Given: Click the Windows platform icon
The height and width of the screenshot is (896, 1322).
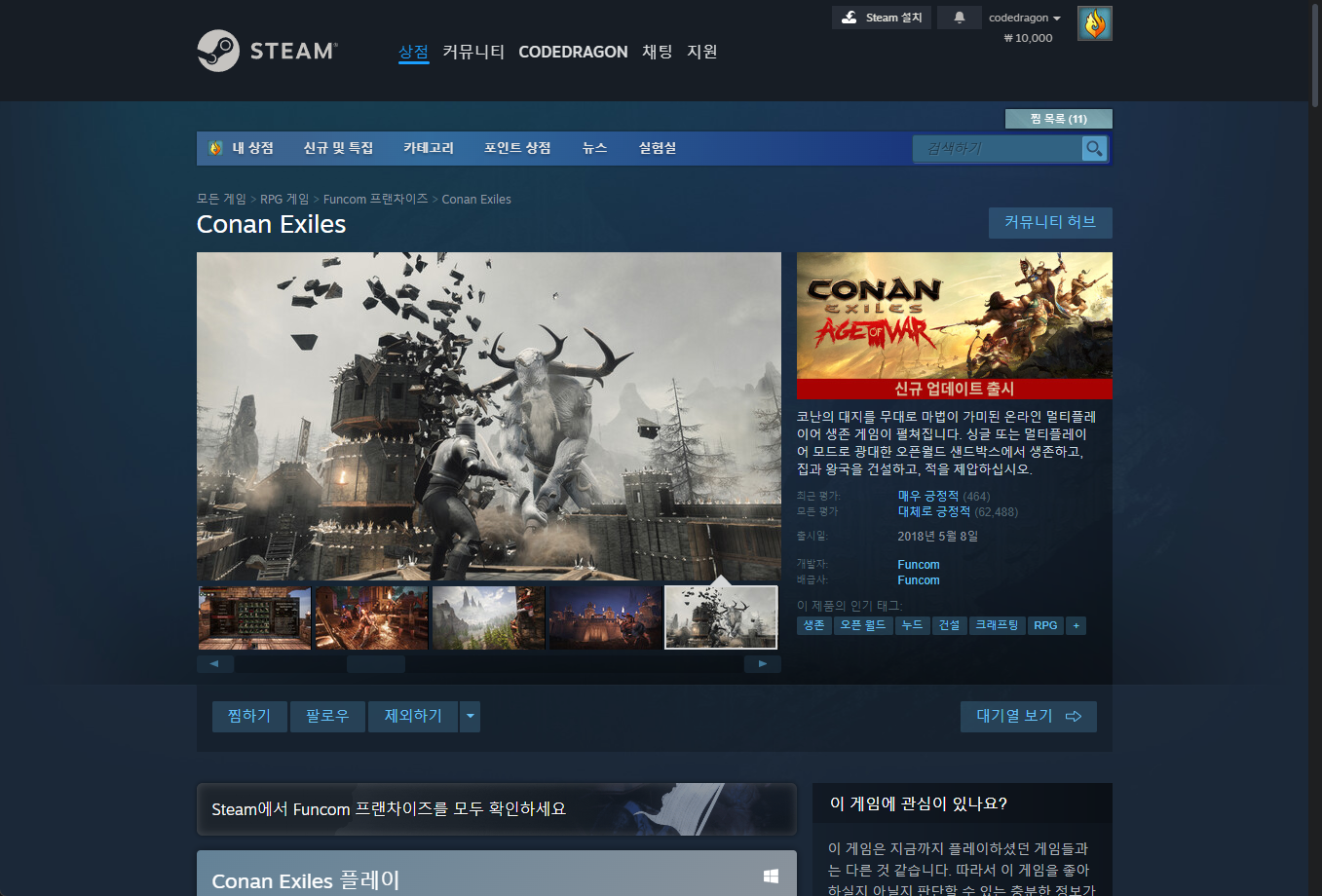Looking at the screenshot, I should (771, 877).
